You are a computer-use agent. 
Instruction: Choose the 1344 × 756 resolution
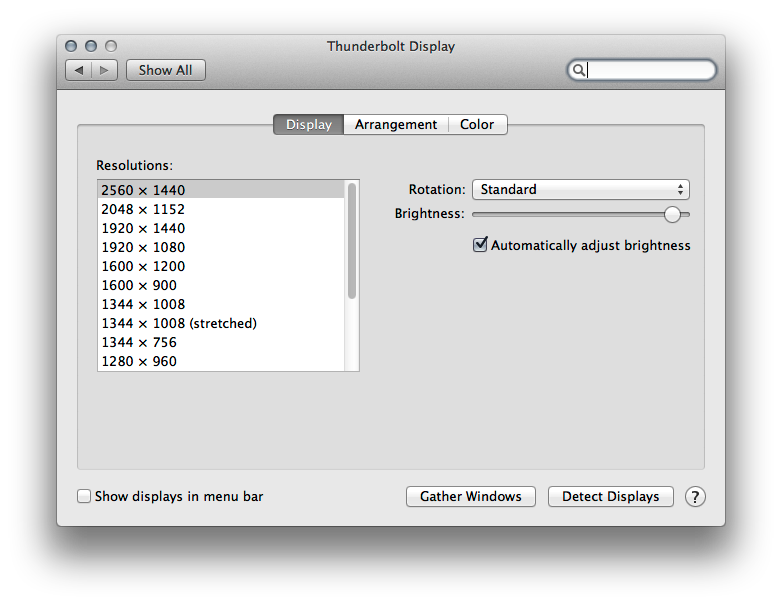click(x=221, y=342)
